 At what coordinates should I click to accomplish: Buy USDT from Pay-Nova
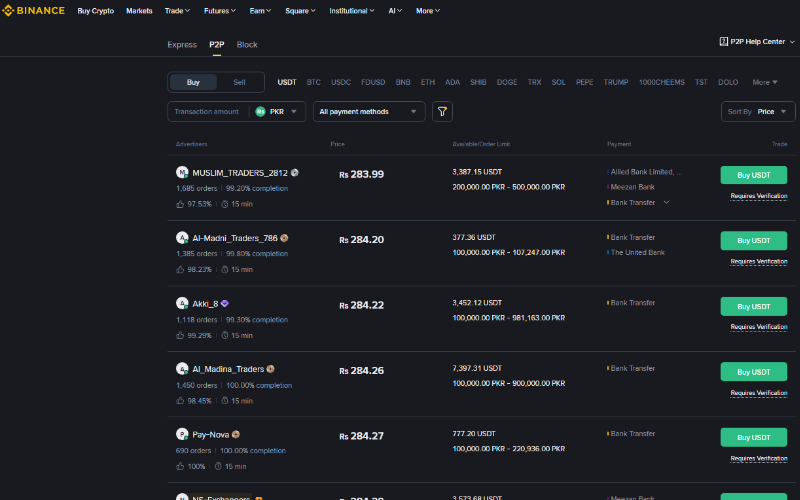click(754, 437)
